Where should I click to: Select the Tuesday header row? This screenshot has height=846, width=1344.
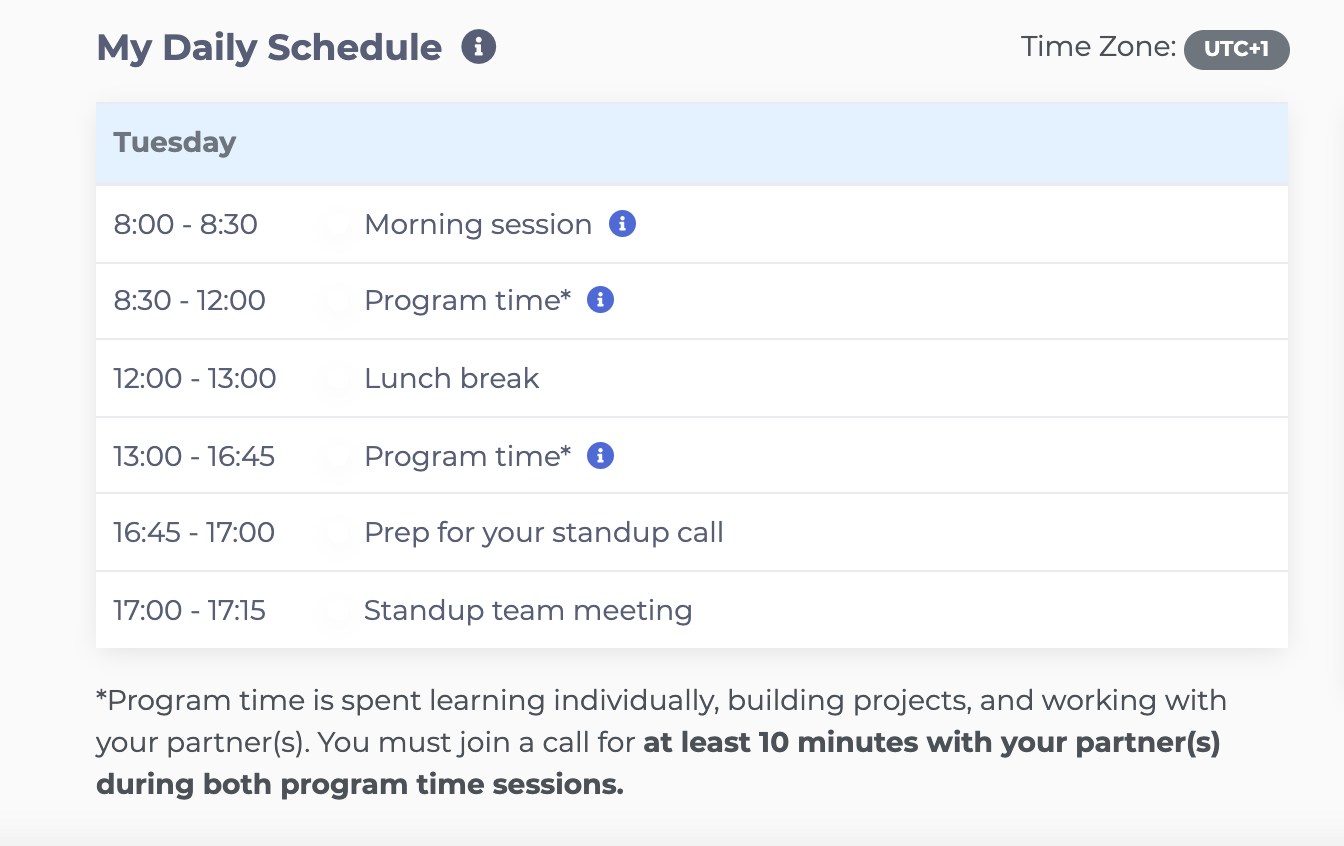[692, 143]
